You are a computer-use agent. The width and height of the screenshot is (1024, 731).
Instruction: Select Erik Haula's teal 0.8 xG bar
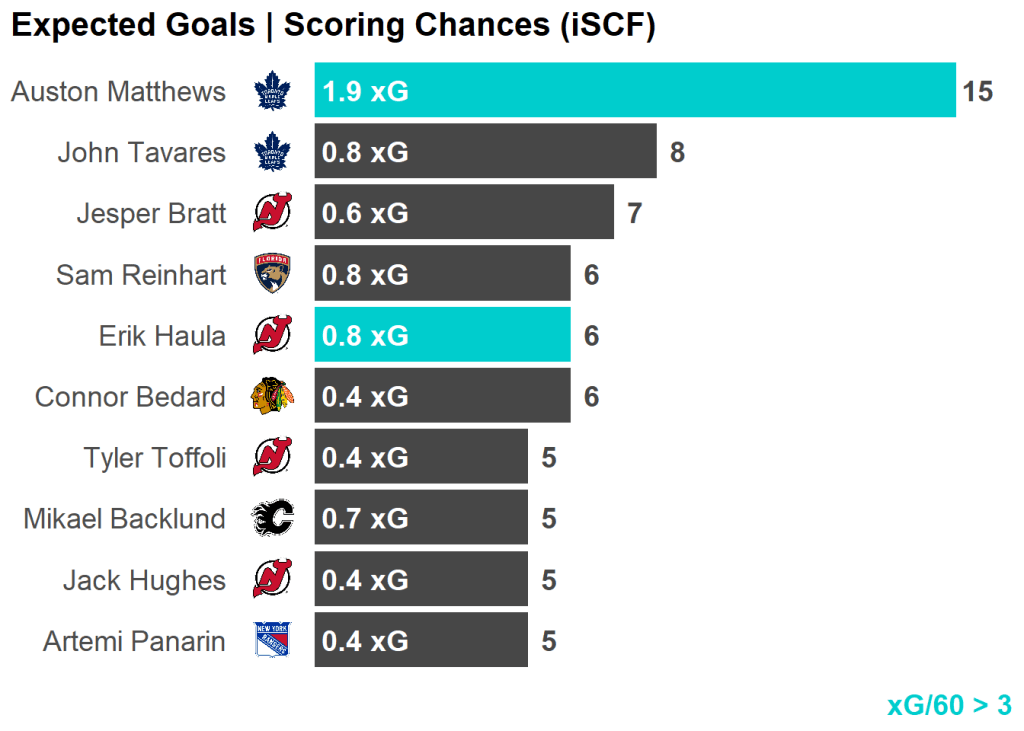coord(442,335)
